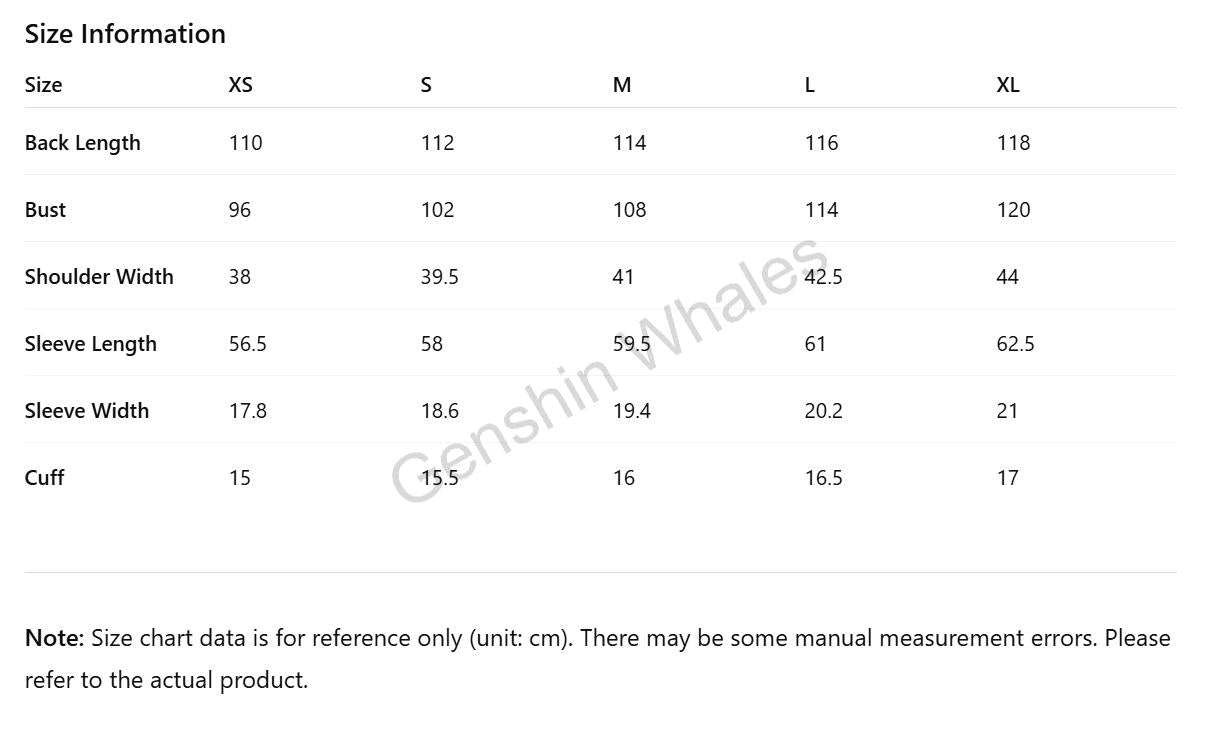Click the Shoulder Width row label
1214x734 pixels.
pyautogui.click(x=99, y=277)
